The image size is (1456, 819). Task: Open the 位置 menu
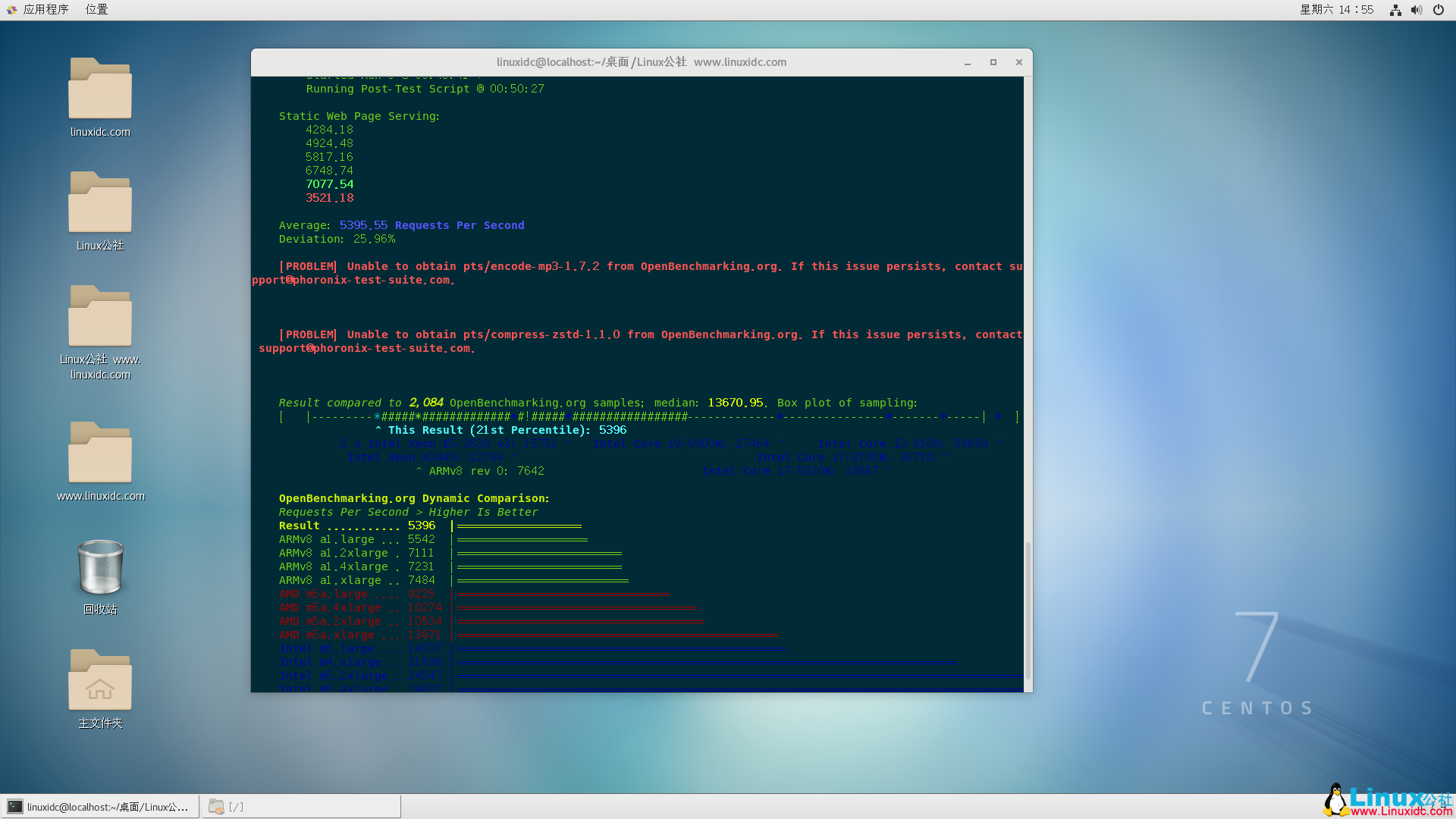96,9
